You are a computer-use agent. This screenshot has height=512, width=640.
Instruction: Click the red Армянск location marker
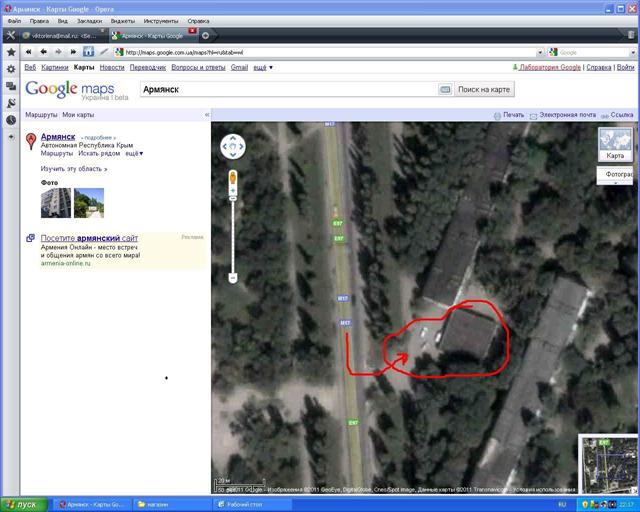(32, 142)
